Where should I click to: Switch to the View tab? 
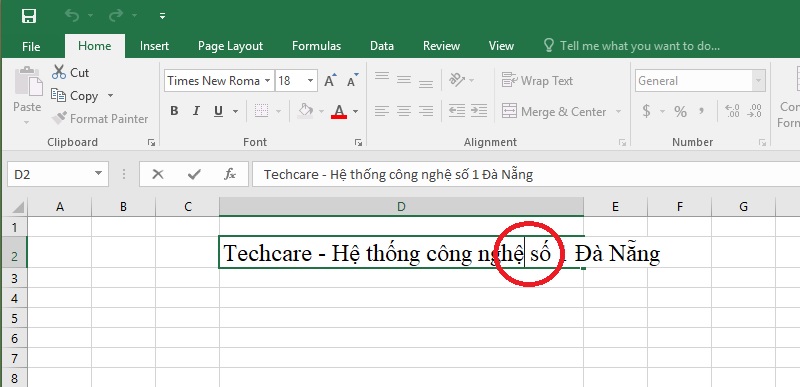point(501,46)
